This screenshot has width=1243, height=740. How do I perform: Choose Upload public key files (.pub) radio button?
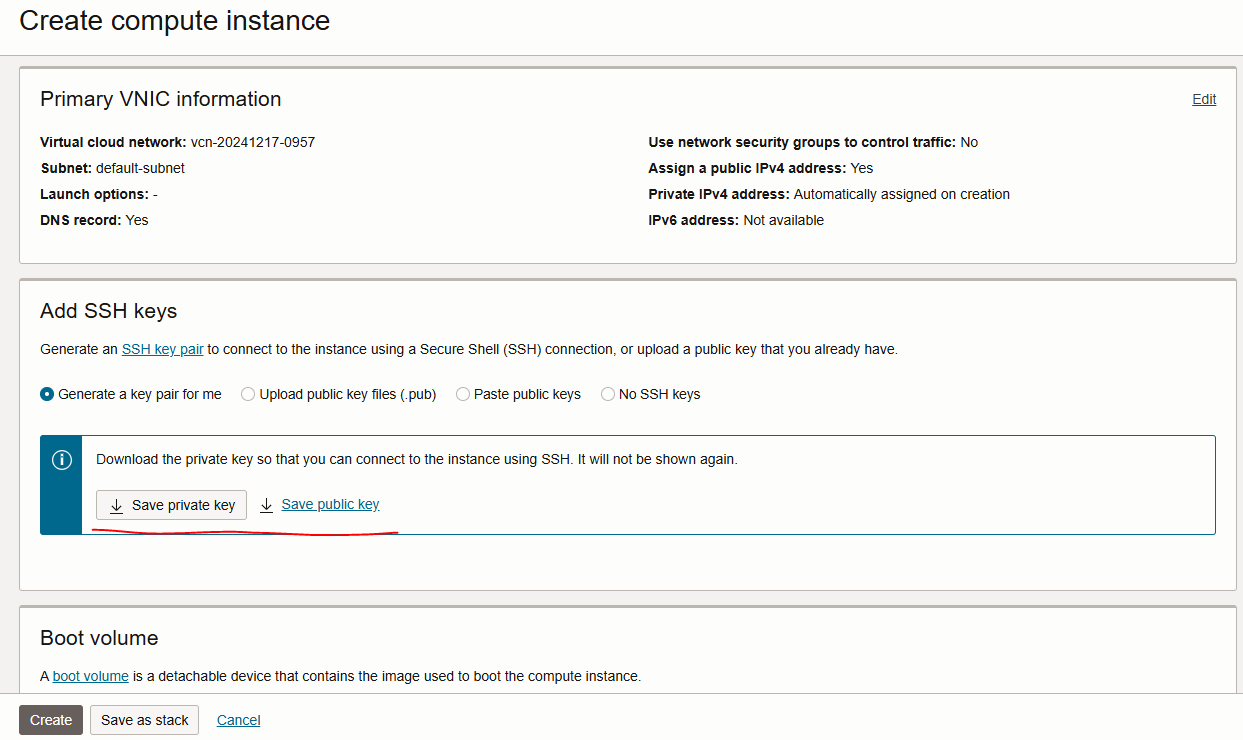tap(248, 395)
